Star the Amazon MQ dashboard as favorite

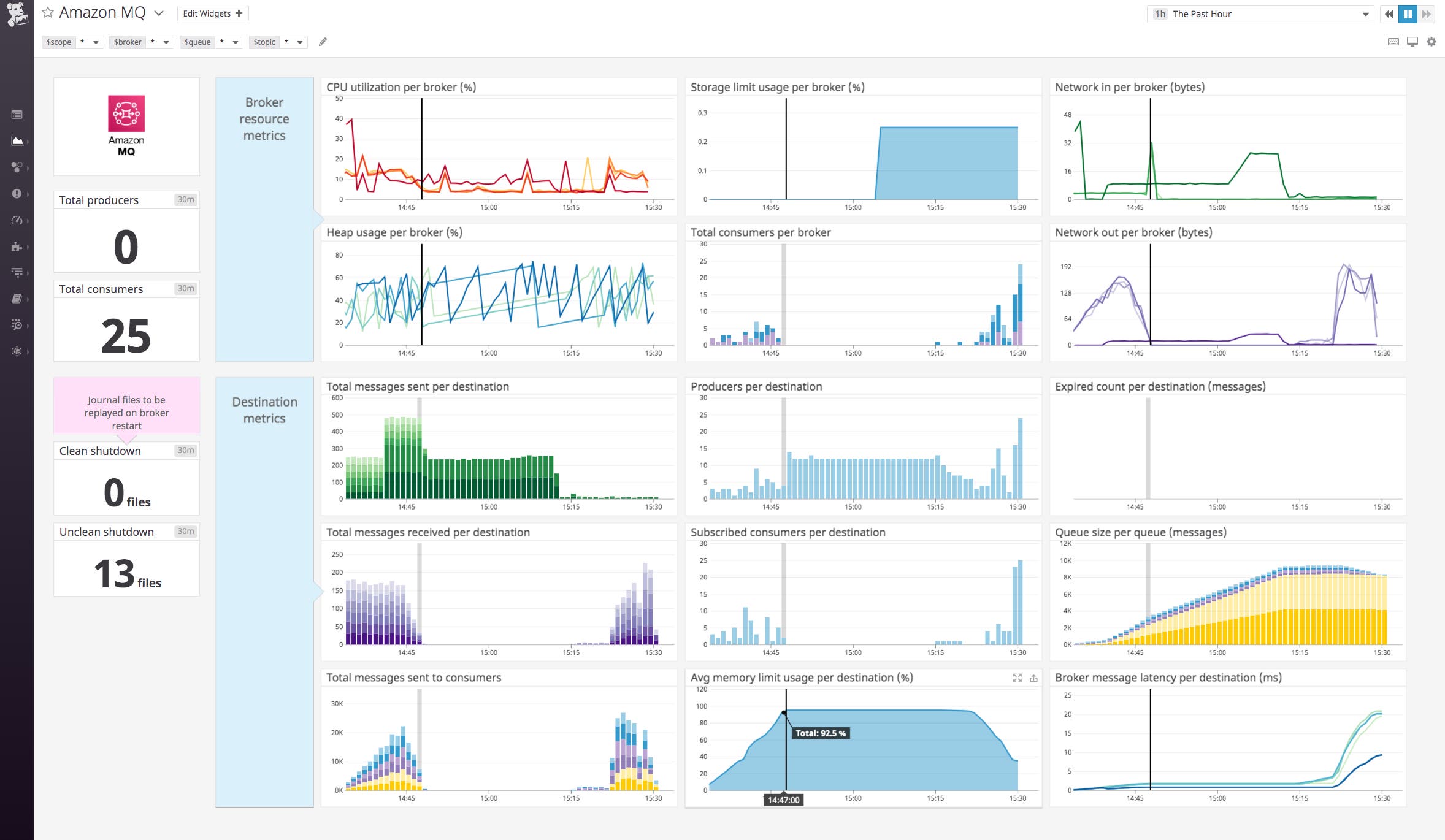click(47, 12)
